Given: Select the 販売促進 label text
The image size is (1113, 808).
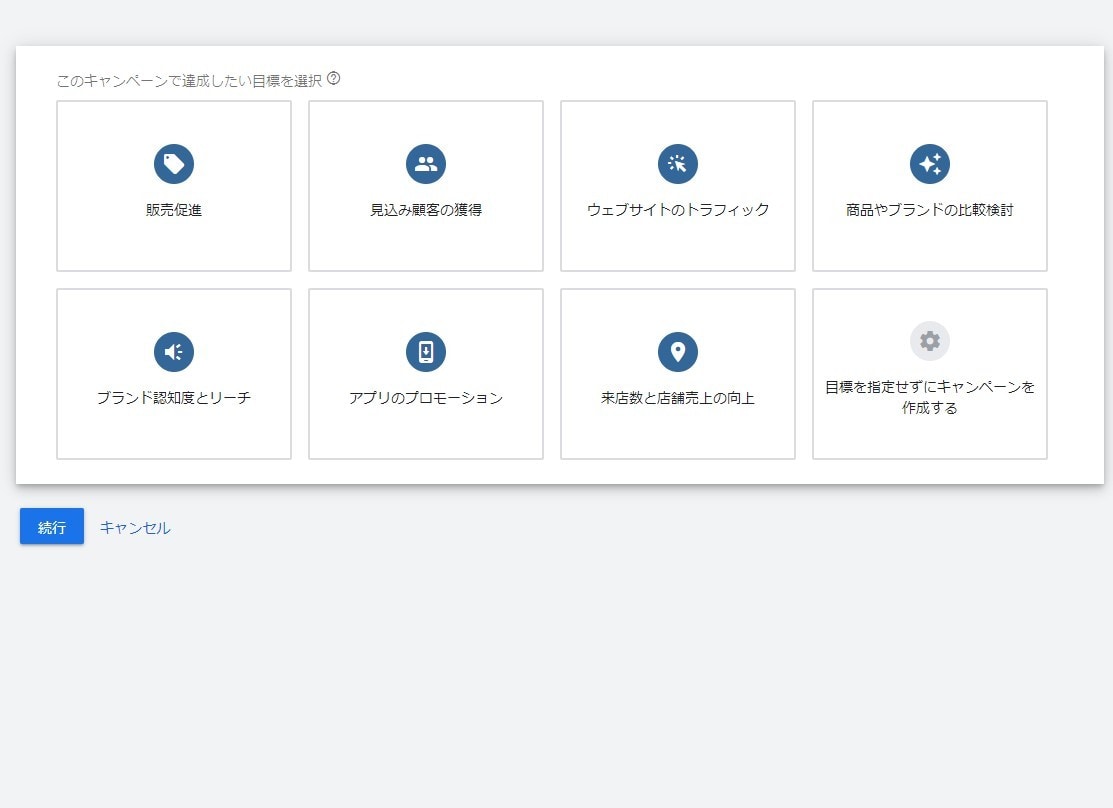Looking at the screenshot, I should pyautogui.click(x=174, y=210).
